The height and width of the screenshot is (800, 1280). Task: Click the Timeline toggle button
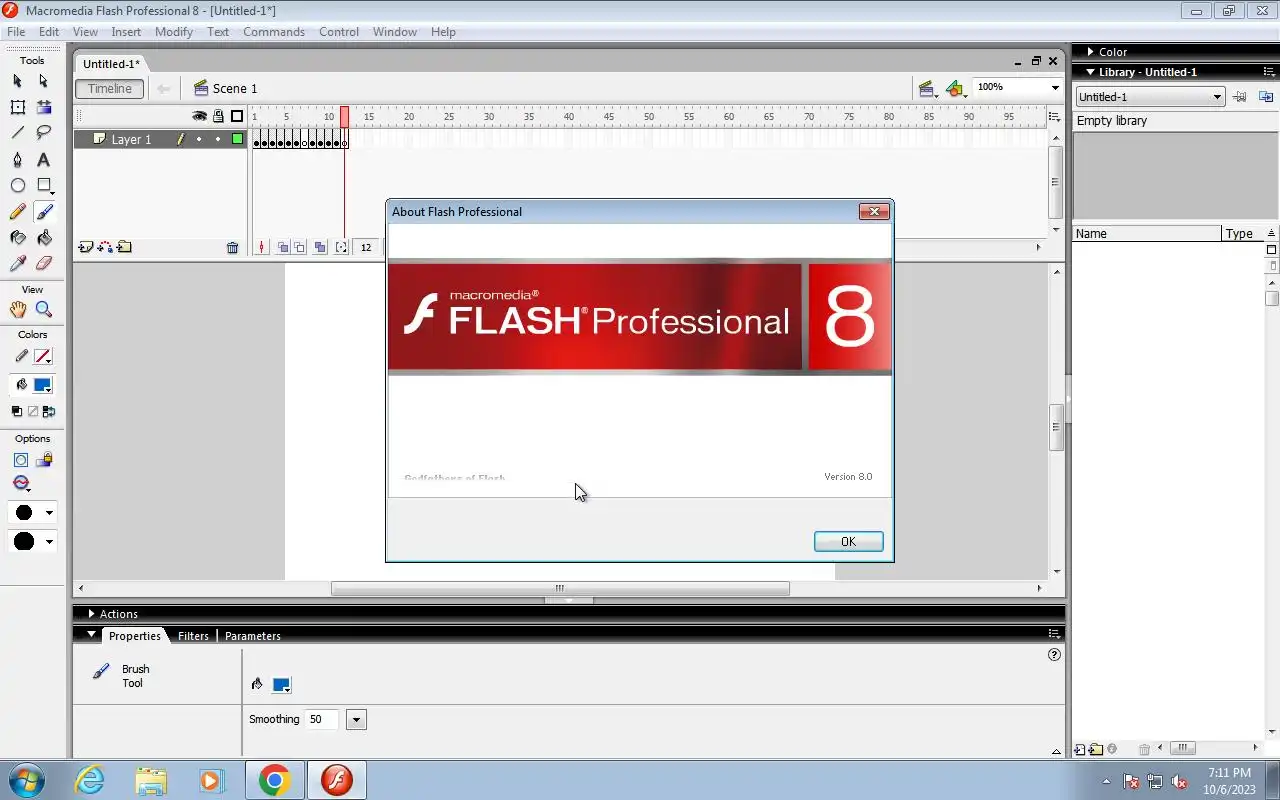click(x=110, y=89)
